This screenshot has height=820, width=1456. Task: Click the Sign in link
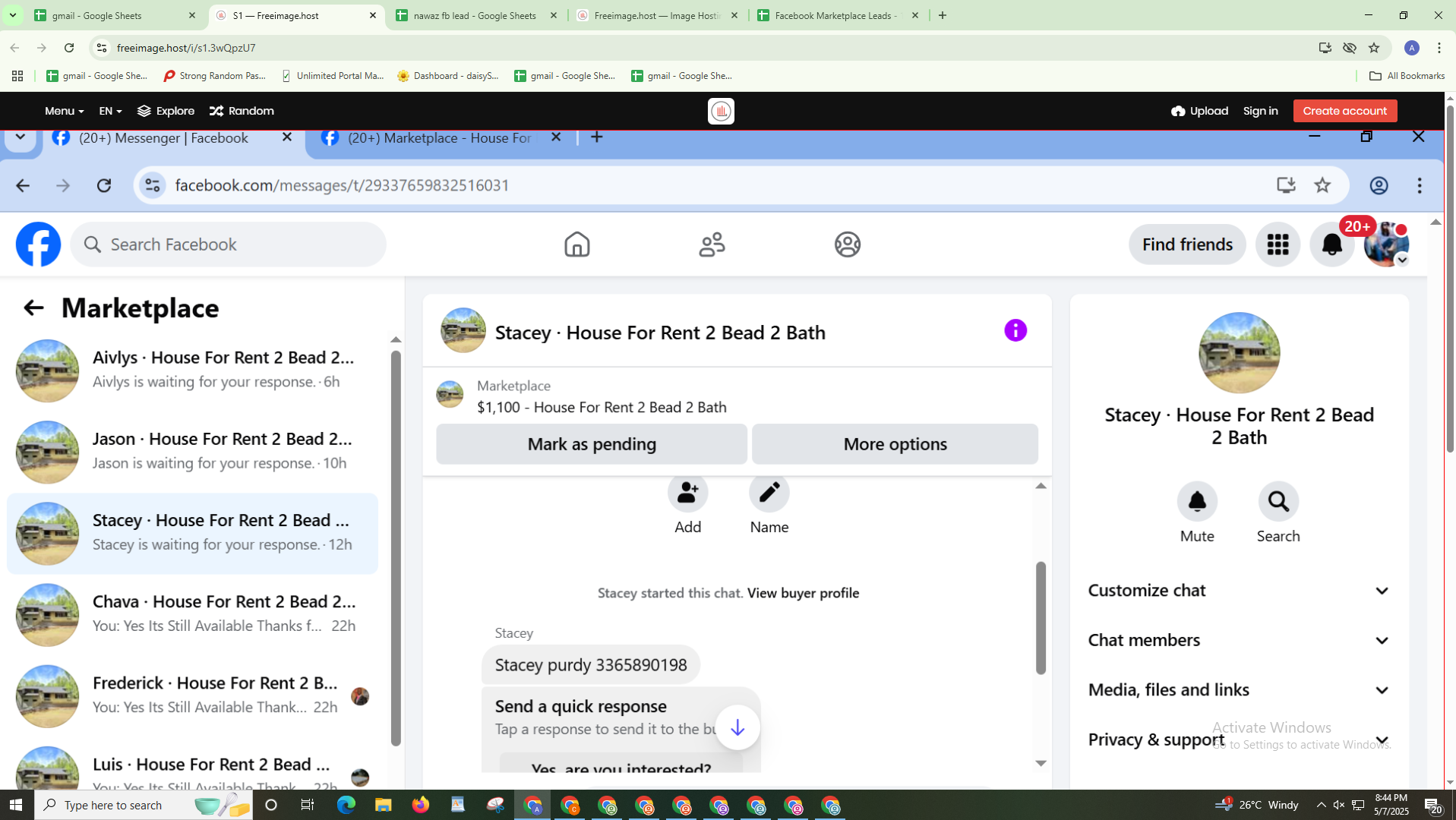point(1260,111)
